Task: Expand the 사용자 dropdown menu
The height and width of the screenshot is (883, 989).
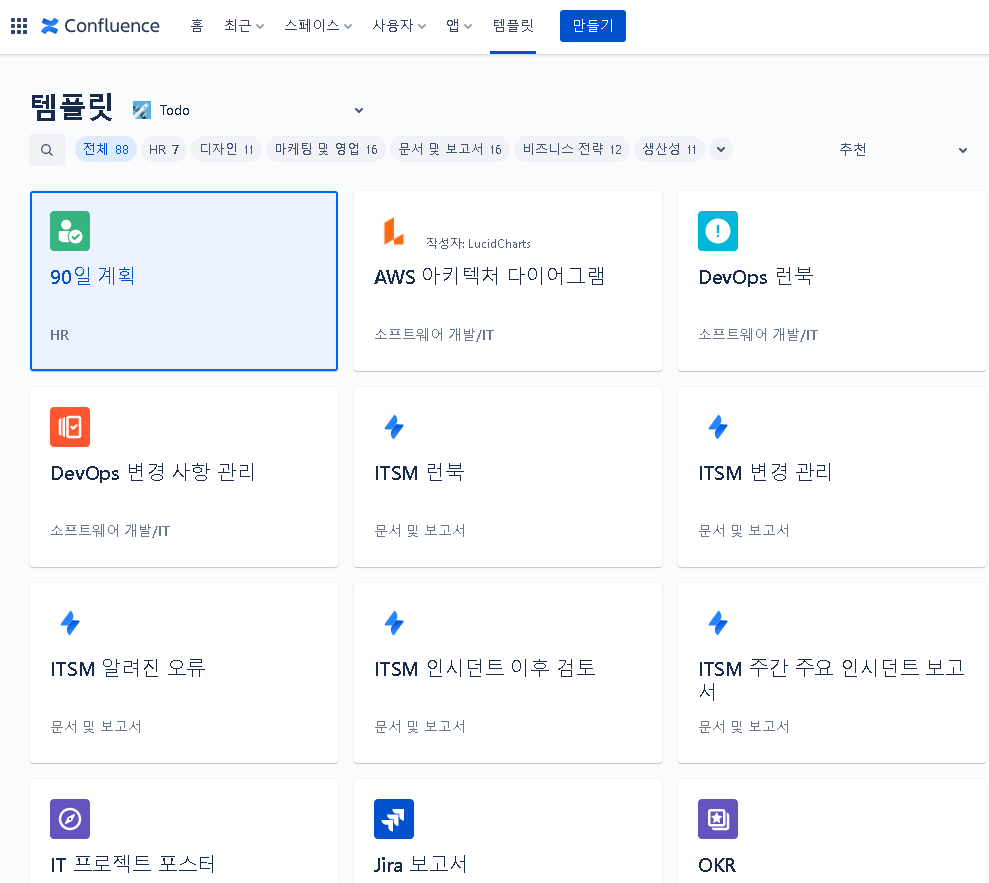Action: click(x=399, y=26)
